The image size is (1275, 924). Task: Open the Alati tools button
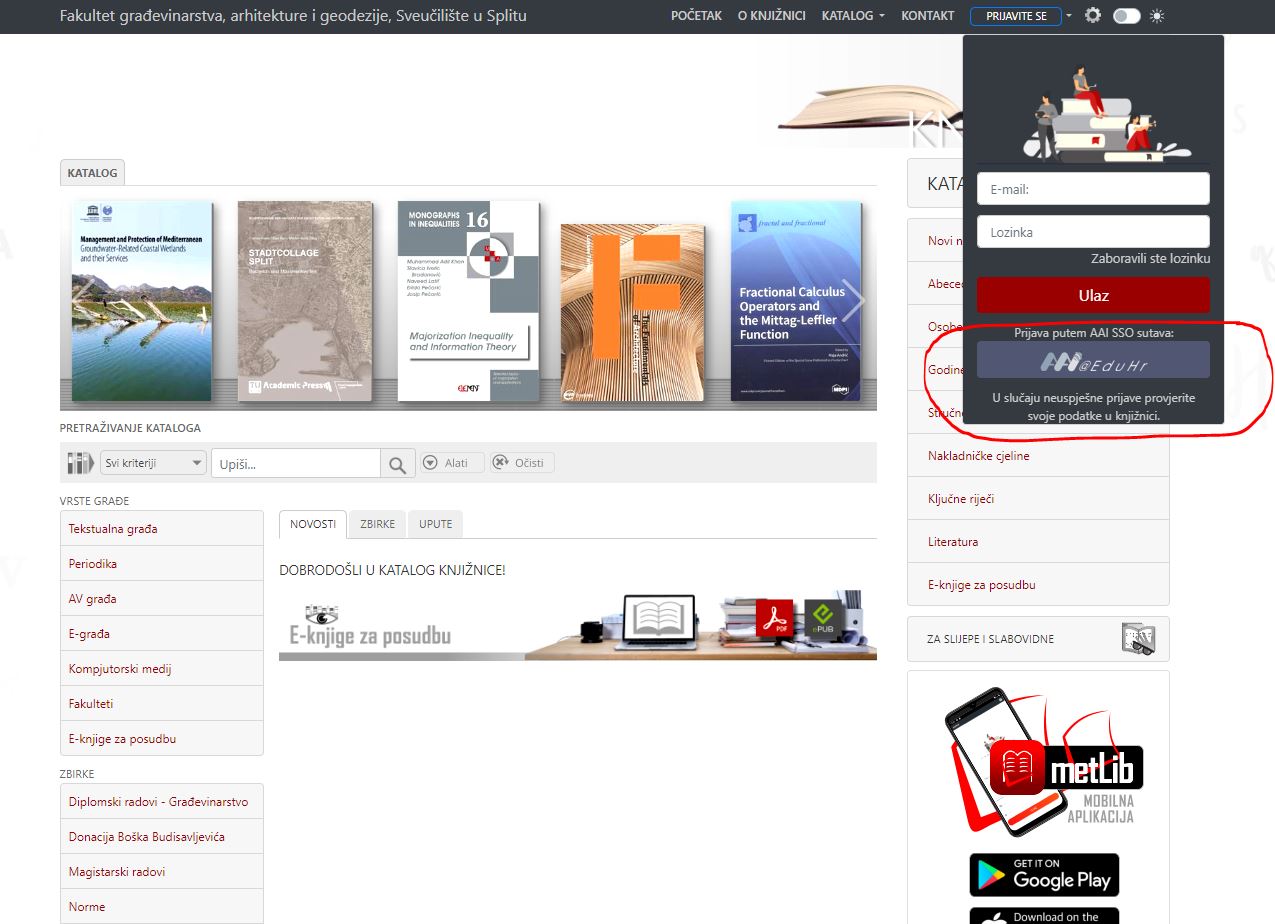point(450,463)
